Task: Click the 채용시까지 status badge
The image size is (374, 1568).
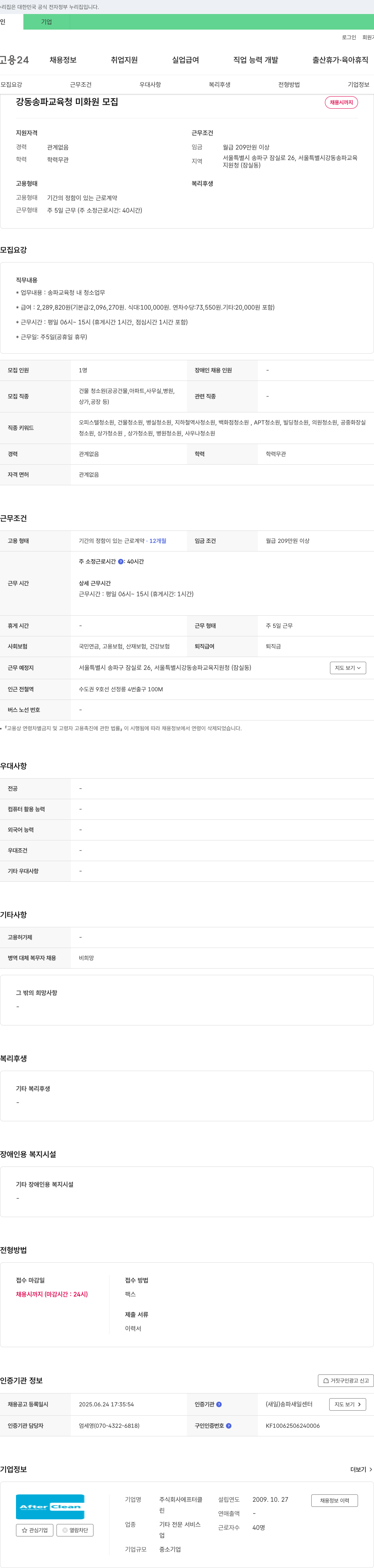Action: pyautogui.click(x=341, y=102)
